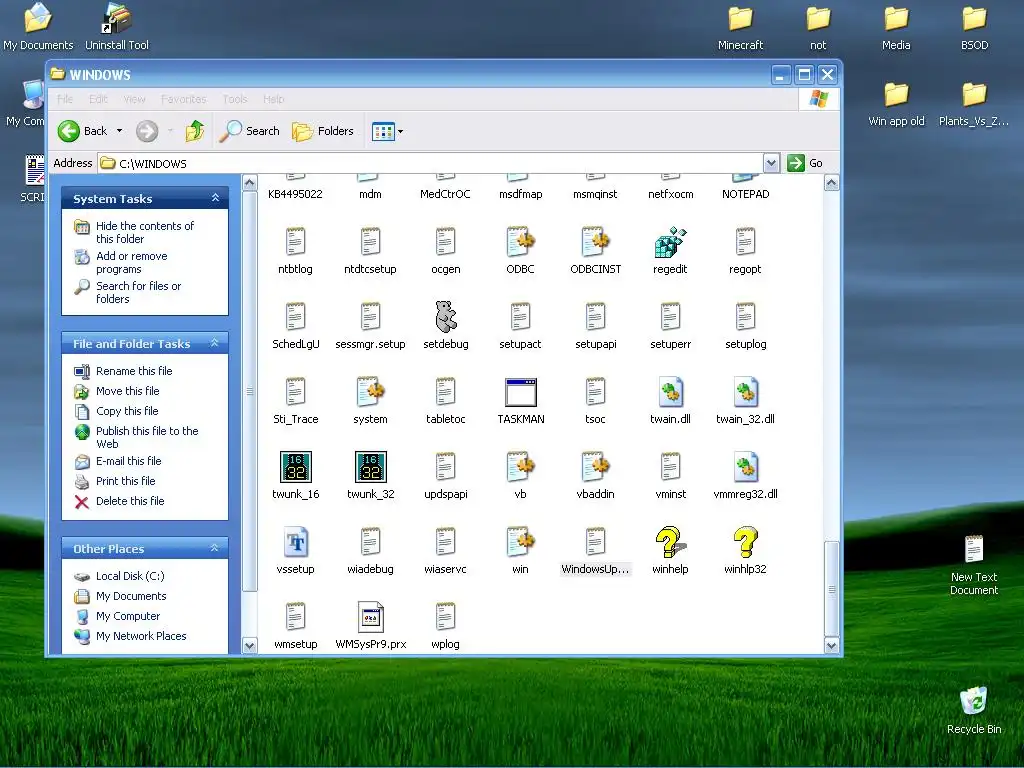The height and width of the screenshot is (768, 1024).
Task: Select the win settings file icon
Action: [520, 542]
